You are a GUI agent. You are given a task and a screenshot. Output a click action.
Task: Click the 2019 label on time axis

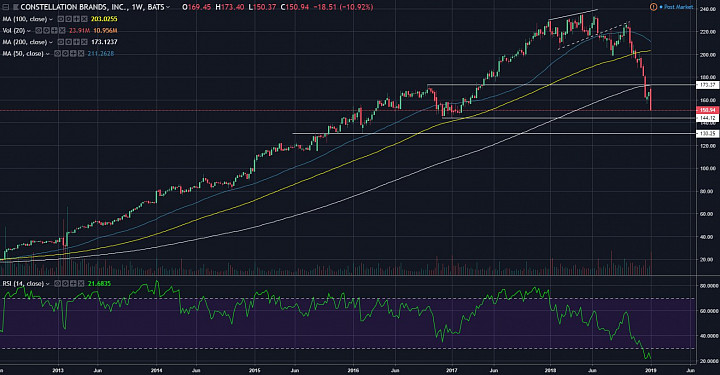coord(651,369)
